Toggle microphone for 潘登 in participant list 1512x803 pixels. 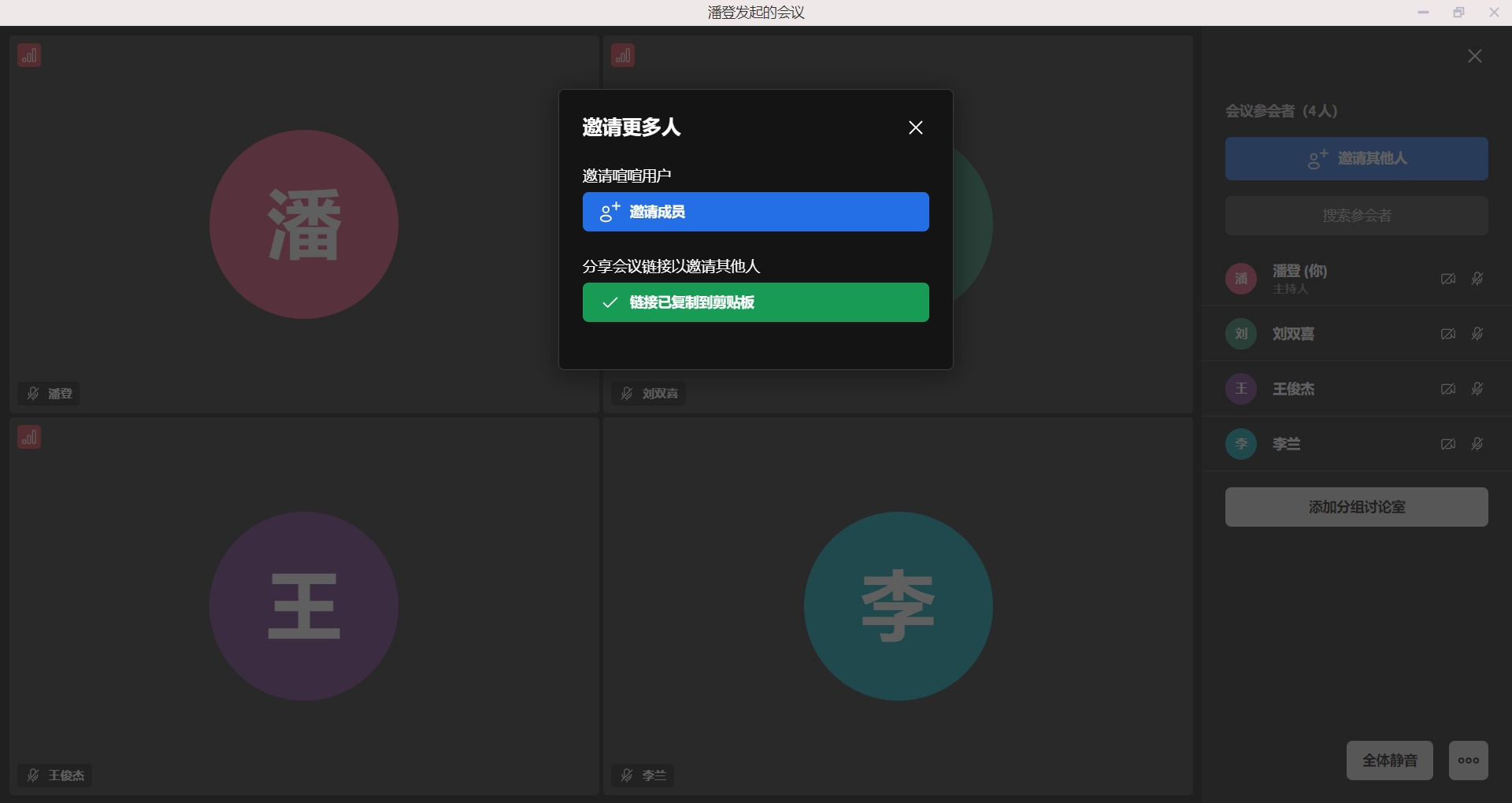click(1477, 279)
